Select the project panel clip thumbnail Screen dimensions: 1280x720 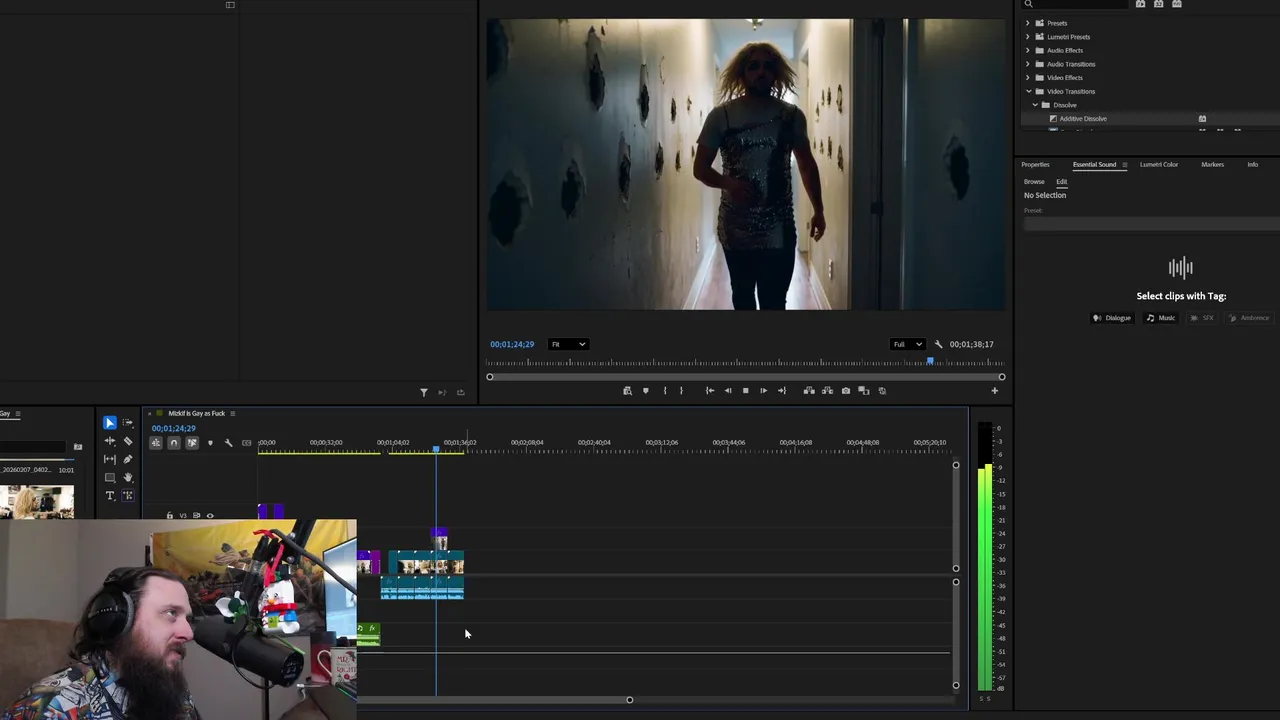(x=37, y=502)
